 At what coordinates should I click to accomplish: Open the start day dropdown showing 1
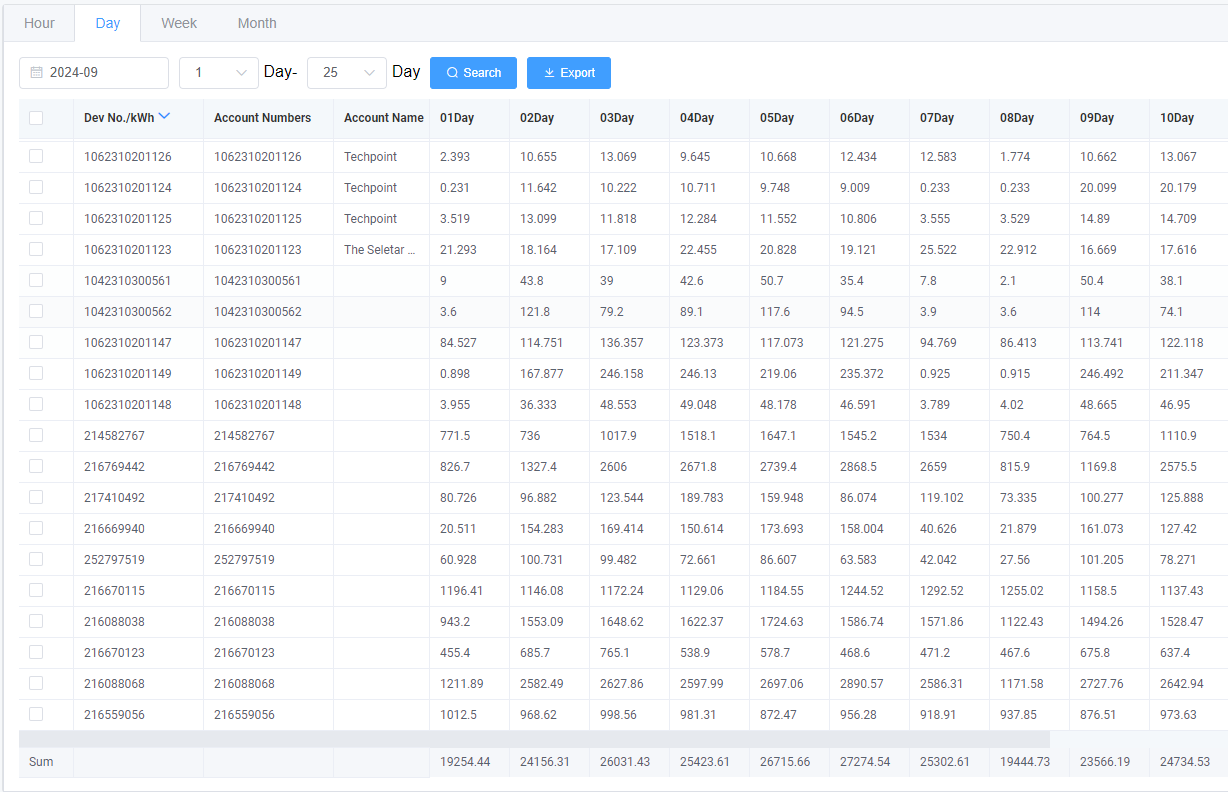coord(219,73)
